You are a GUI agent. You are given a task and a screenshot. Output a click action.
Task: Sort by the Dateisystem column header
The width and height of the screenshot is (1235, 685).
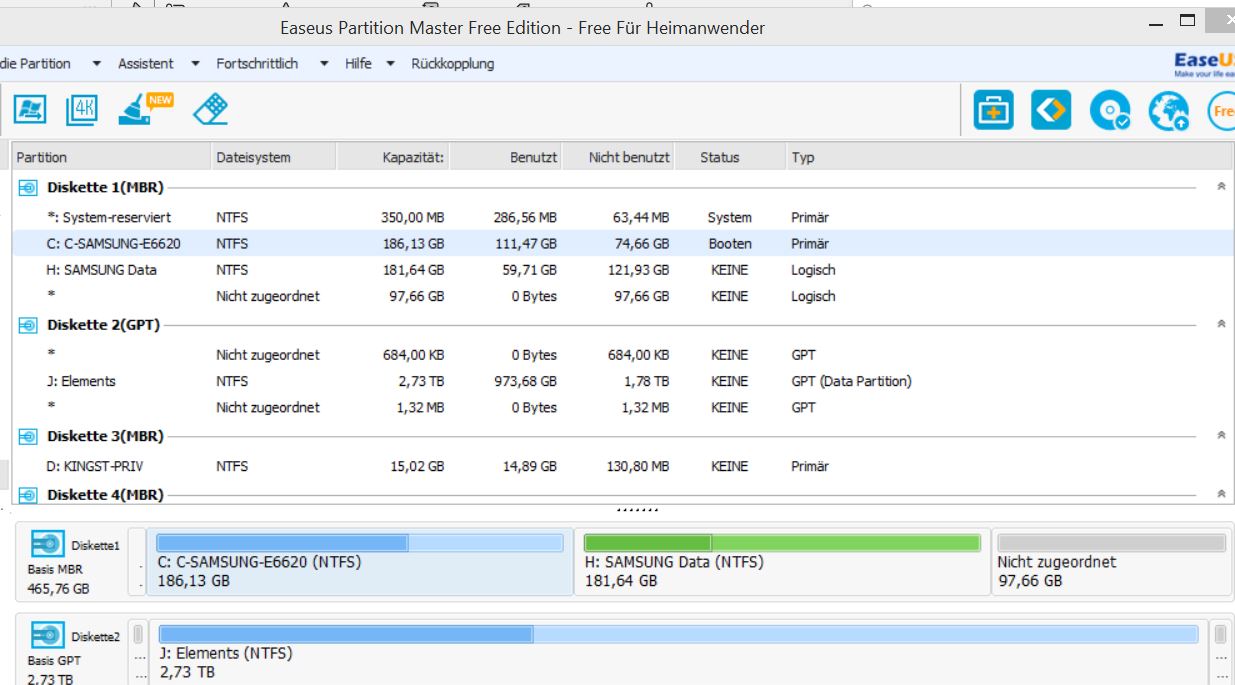pyautogui.click(x=272, y=157)
